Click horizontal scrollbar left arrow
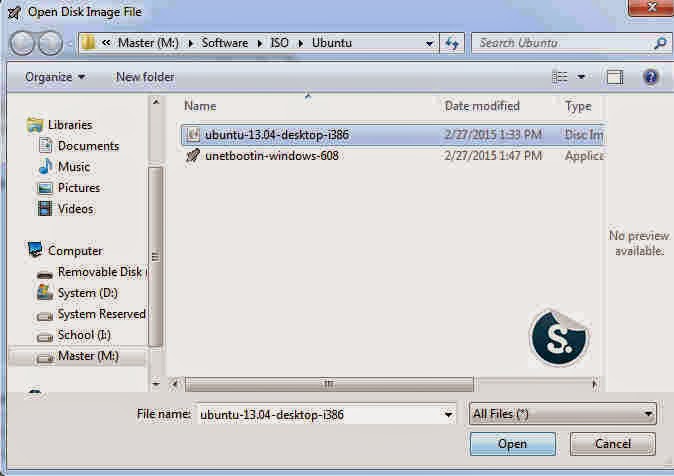Screen dimensions: 674x476 coord(175,384)
